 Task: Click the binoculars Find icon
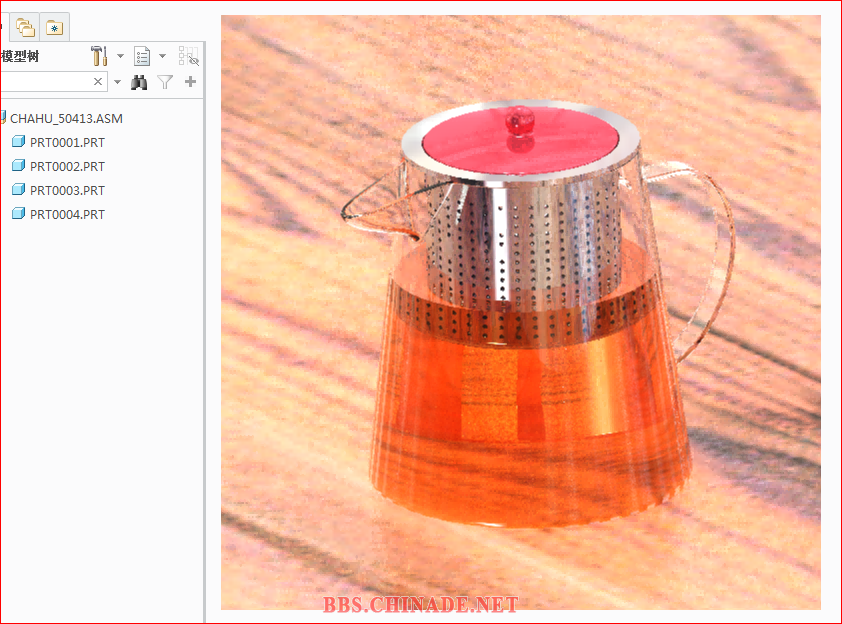click(139, 82)
